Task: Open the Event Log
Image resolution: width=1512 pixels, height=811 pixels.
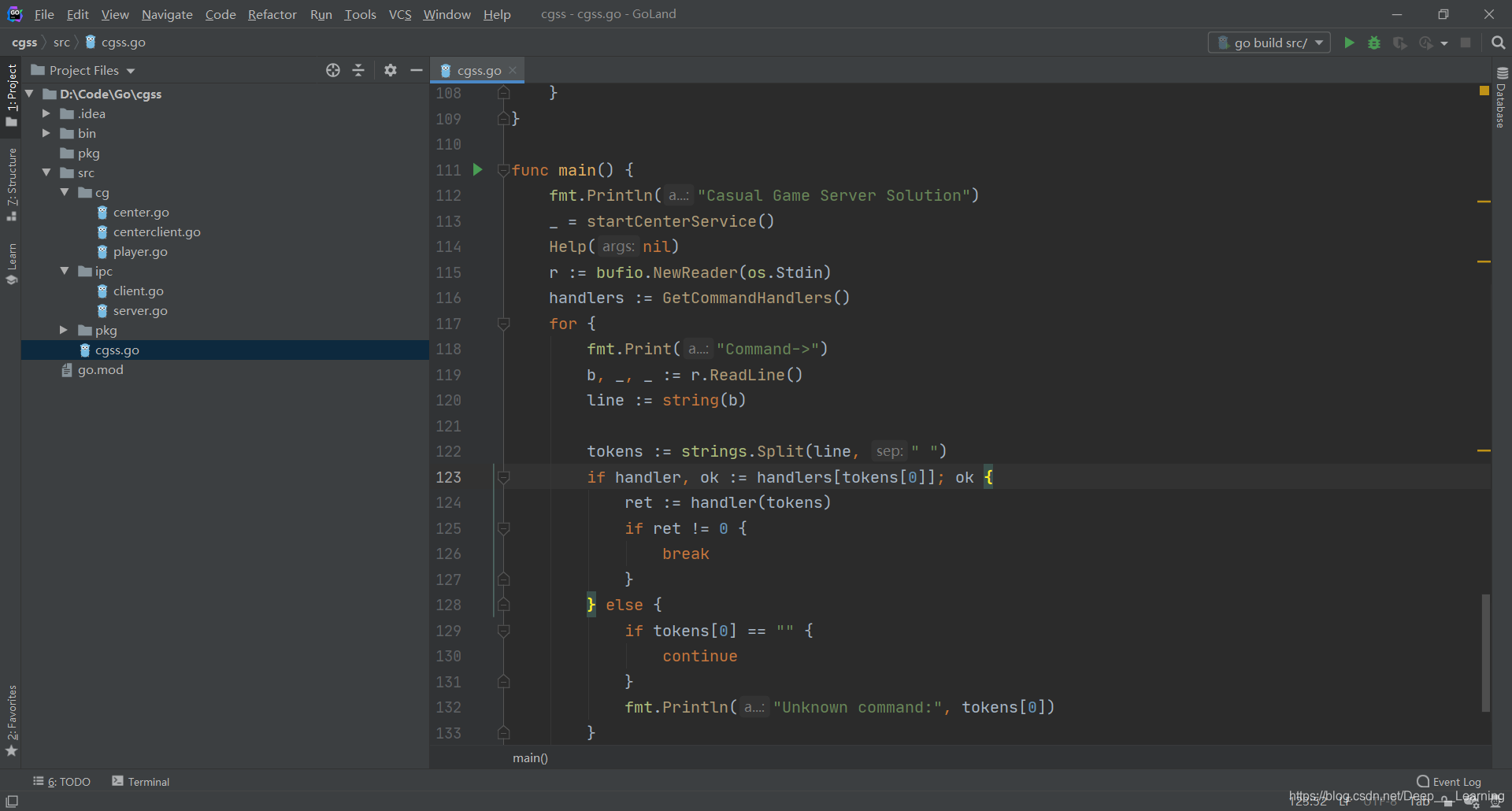Action: tap(1449, 781)
